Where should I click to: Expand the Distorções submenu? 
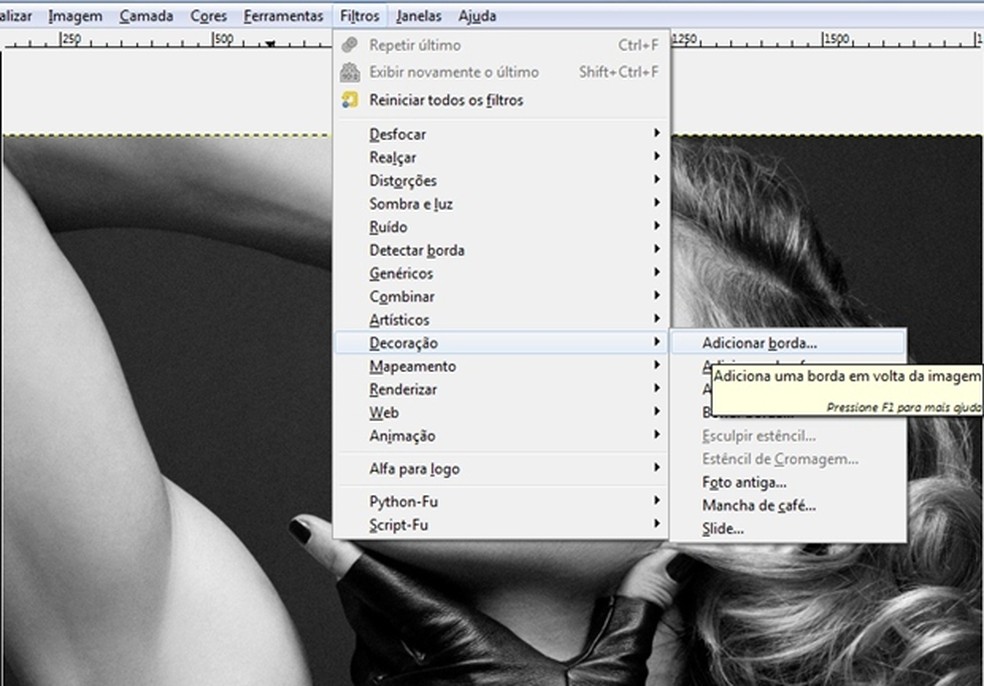tap(404, 180)
